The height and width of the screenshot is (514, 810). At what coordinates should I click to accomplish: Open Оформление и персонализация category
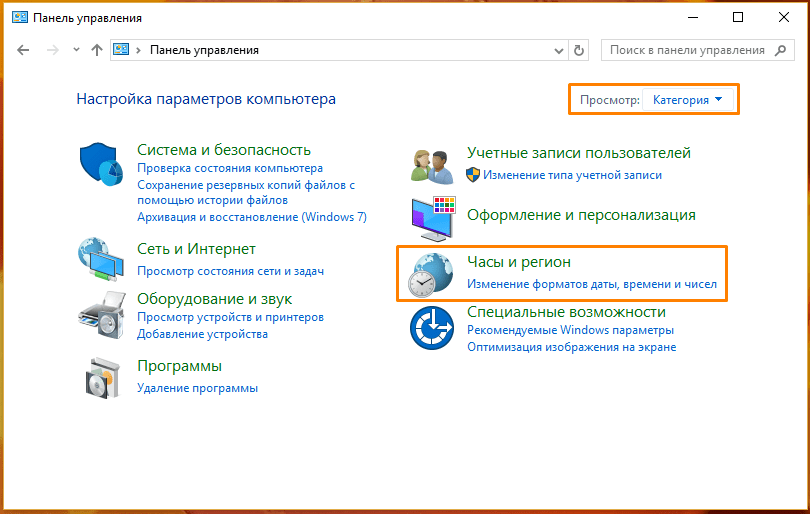tap(581, 215)
